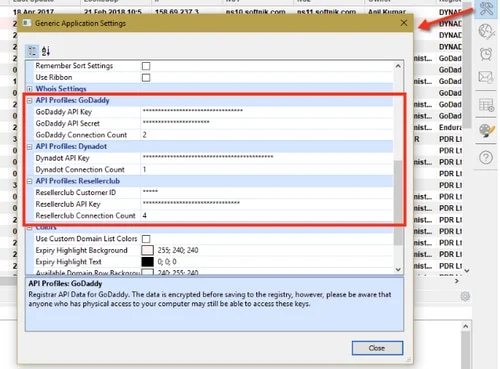Open the alarm clock sidebar icon
This screenshot has height=369, width=500.
click(x=486, y=54)
